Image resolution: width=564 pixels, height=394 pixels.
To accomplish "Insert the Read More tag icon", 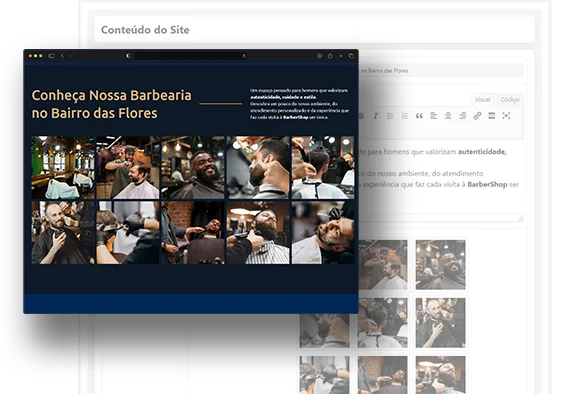I will [x=492, y=116].
